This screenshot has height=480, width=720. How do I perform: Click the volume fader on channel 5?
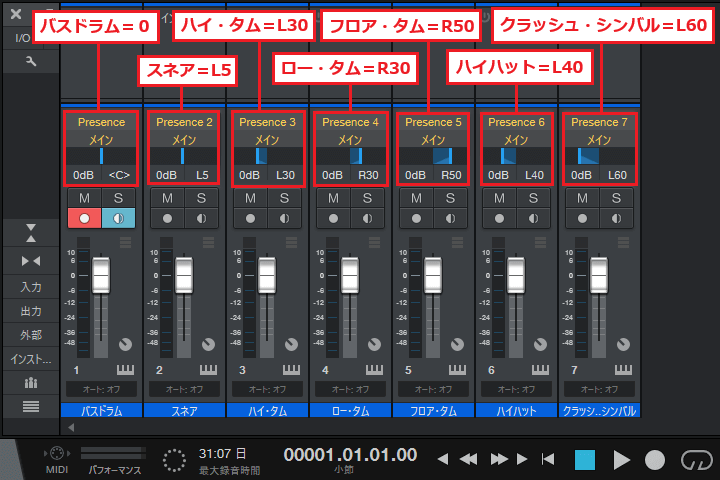(x=433, y=273)
